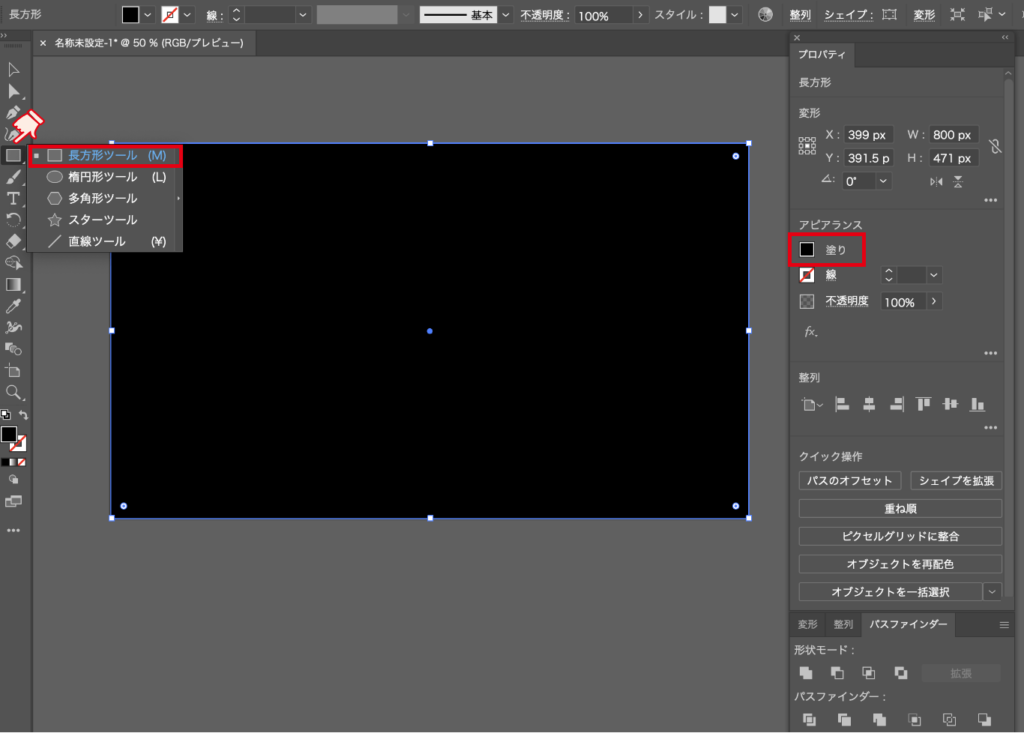
Task: Click the 重ね順 button
Action: tap(900, 508)
